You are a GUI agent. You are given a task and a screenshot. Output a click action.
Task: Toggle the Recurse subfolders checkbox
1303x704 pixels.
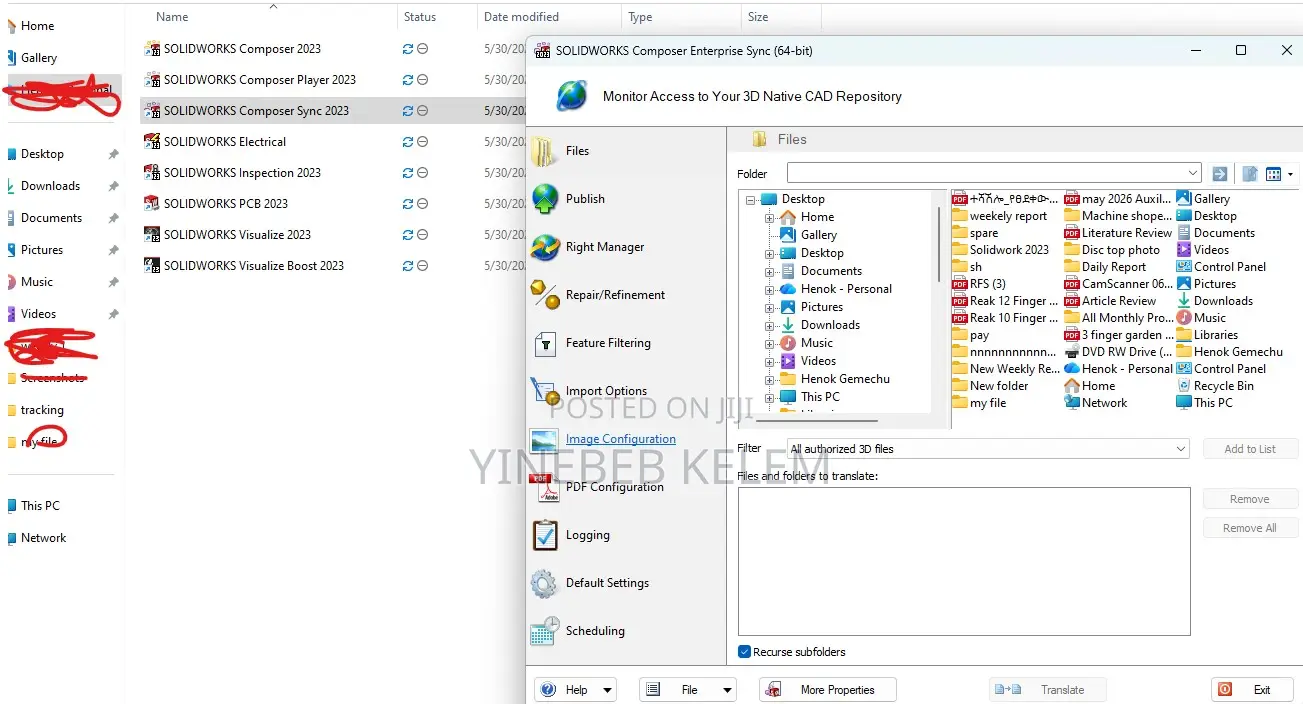(744, 652)
